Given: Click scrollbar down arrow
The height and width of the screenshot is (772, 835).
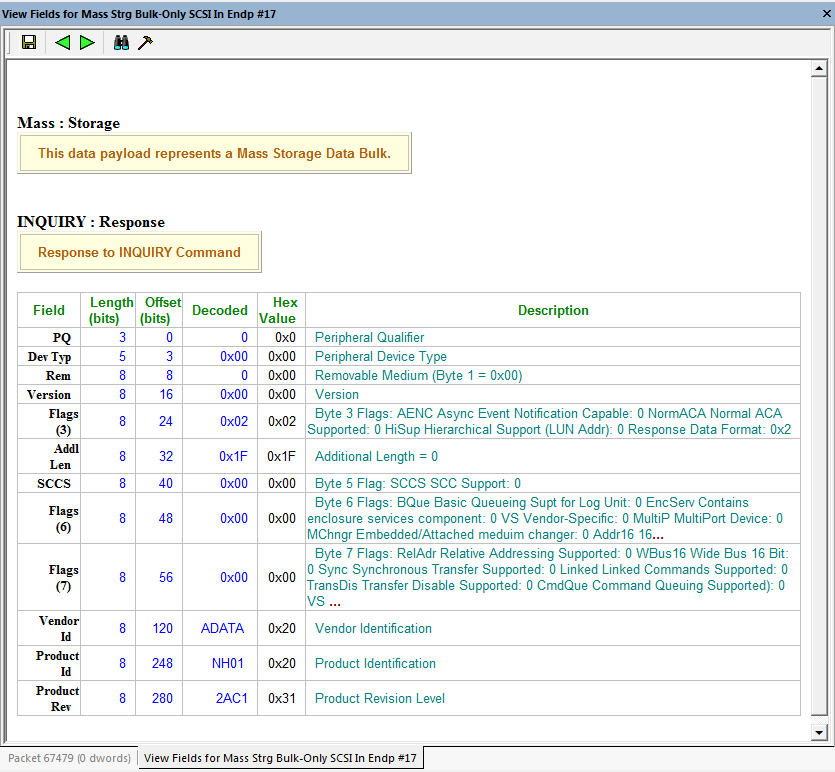Looking at the screenshot, I should click(x=819, y=733).
